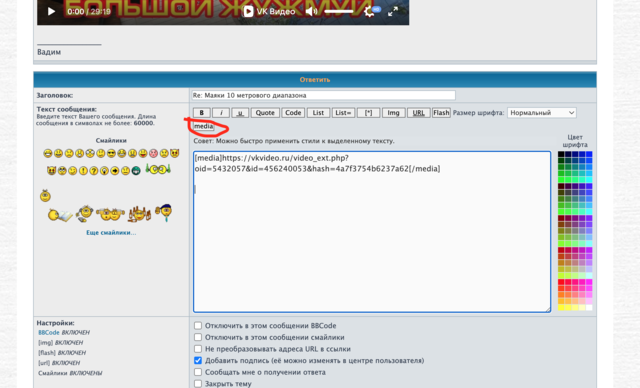Image resolution: width=640 pixels, height=388 pixels.
Task: Insert the smiley reading a book
Action: coord(60,215)
